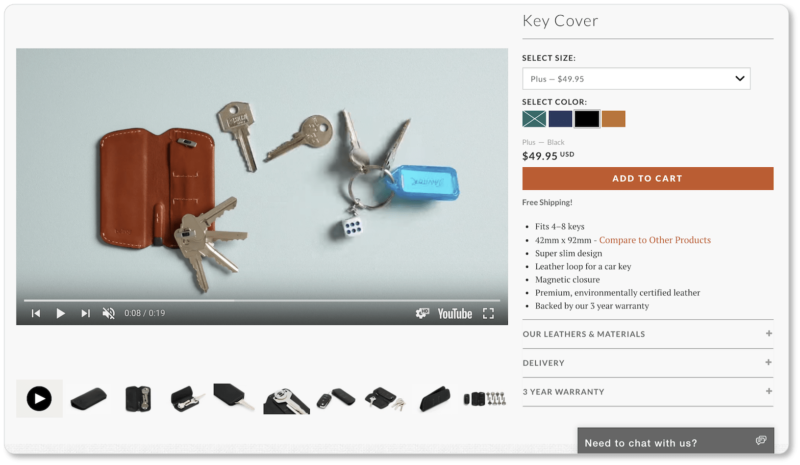The width and height of the screenshot is (800, 465).
Task: Select the black color swatch
Action: [x=587, y=119]
